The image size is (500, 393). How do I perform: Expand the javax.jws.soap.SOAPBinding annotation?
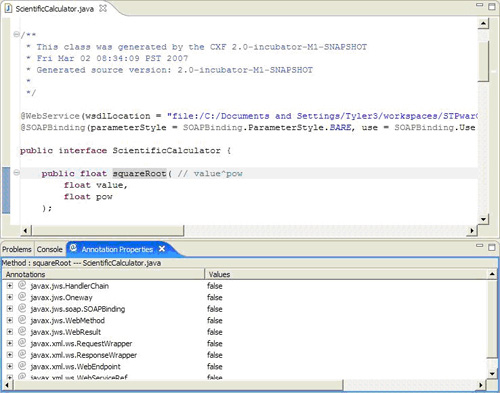10,309
